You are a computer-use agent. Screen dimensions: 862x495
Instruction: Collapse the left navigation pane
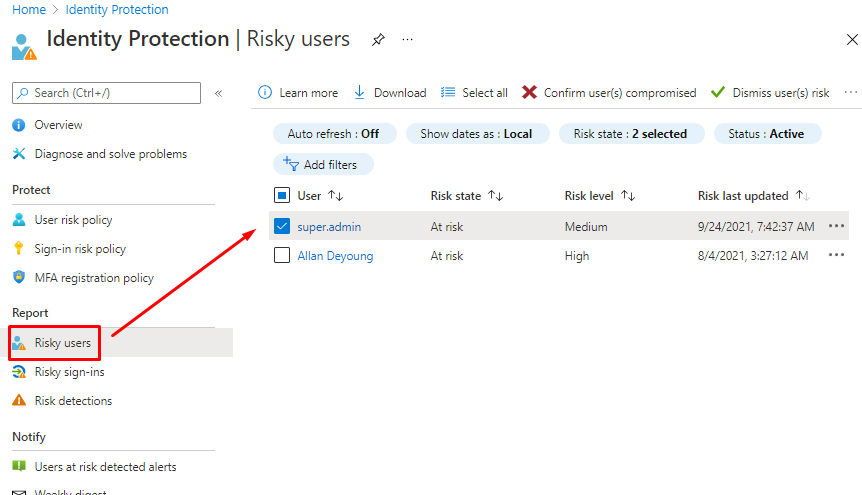coord(218,93)
